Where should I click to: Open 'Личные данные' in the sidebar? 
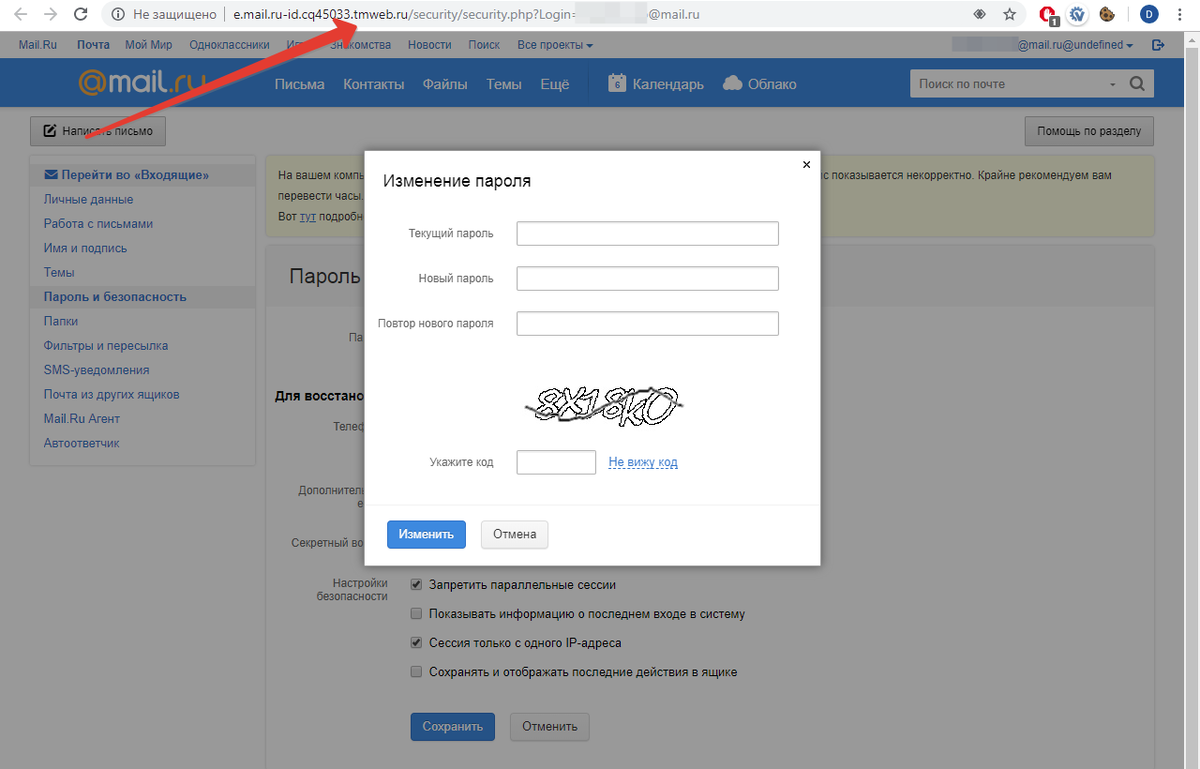pos(88,200)
